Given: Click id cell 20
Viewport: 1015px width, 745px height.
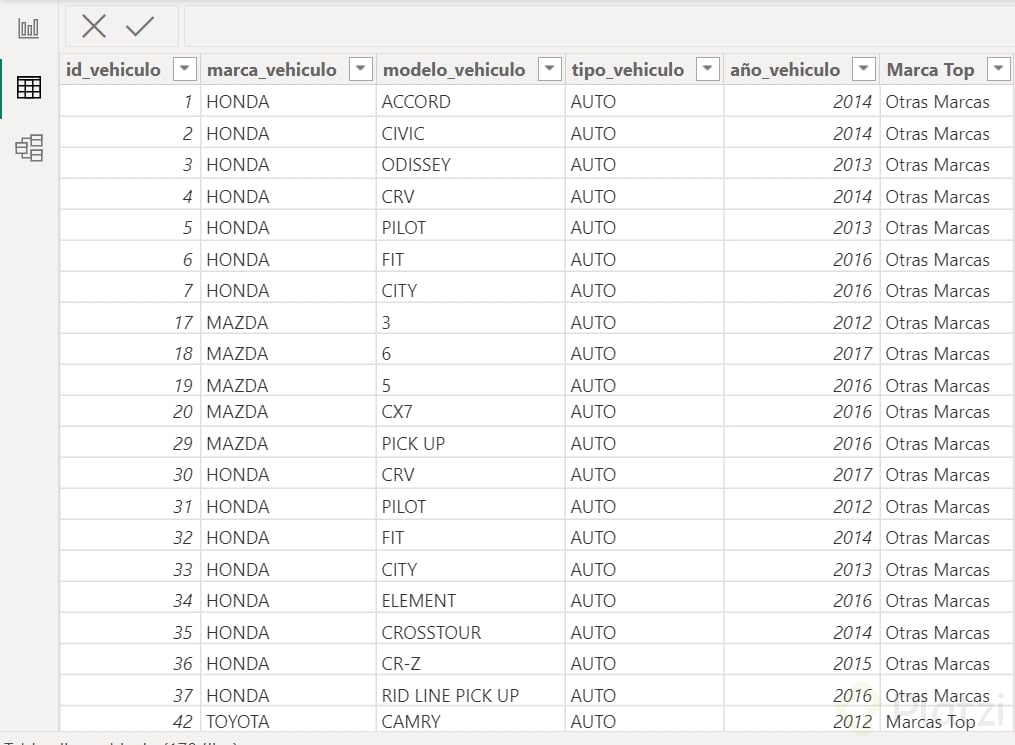Looking at the screenshot, I should [130, 412].
